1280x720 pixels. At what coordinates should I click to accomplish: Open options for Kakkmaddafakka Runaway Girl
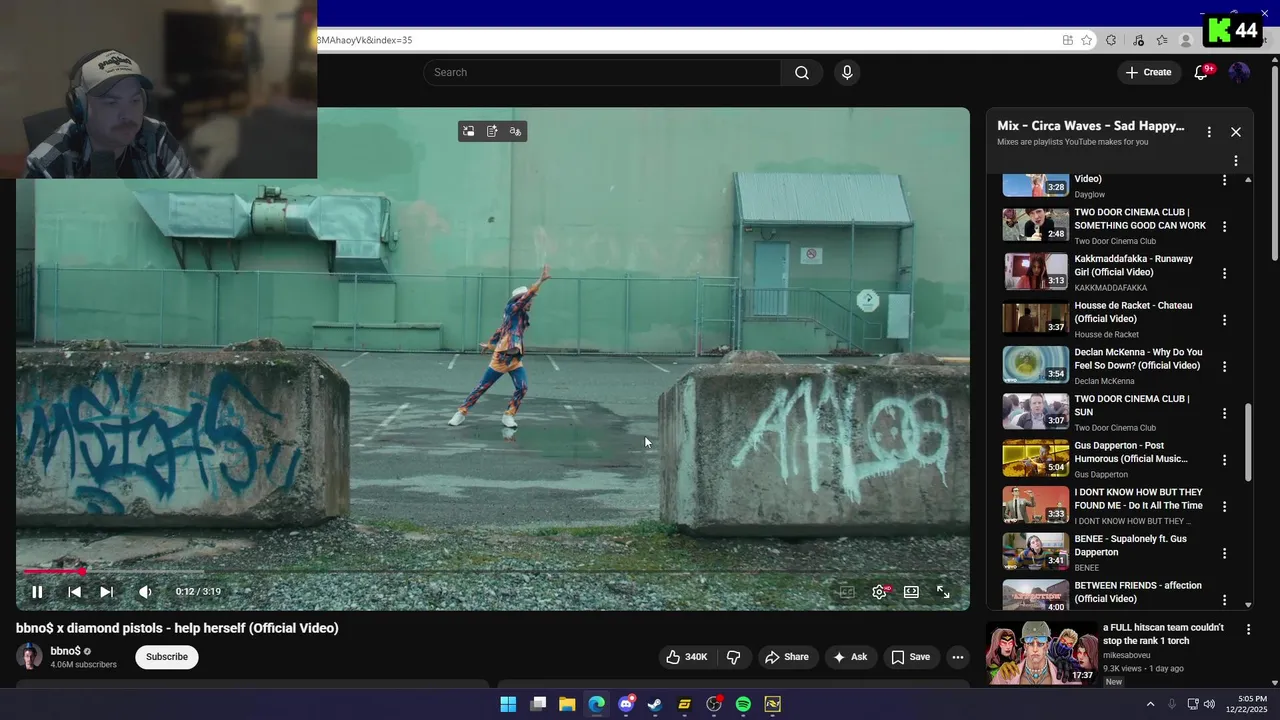click(x=1224, y=273)
